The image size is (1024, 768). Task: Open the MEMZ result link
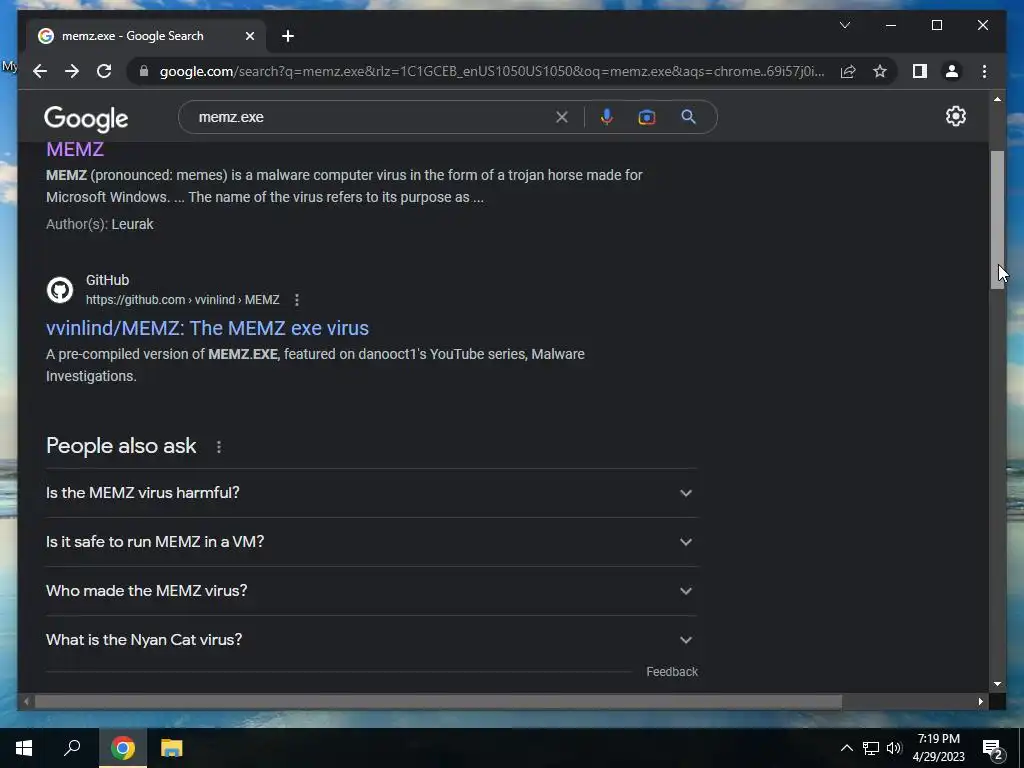click(75, 149)
